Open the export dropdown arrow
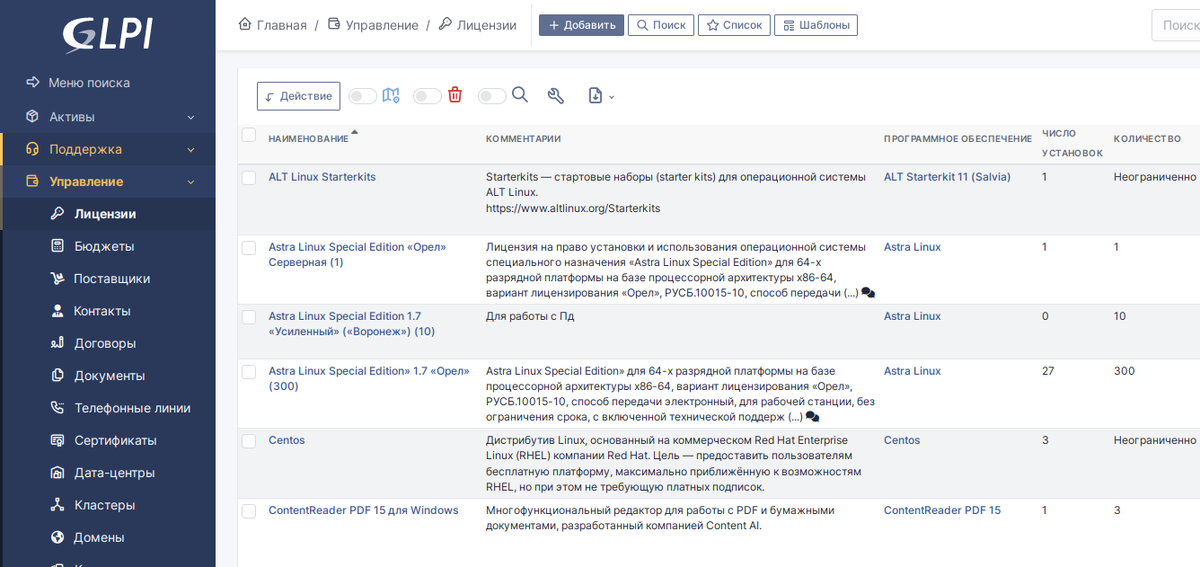Viewport: 1200px width, 567px height. 612,97
